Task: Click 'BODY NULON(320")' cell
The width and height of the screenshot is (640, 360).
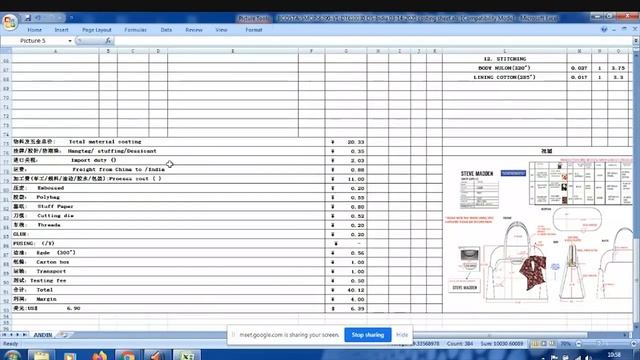Action: [x=504, y=68]
